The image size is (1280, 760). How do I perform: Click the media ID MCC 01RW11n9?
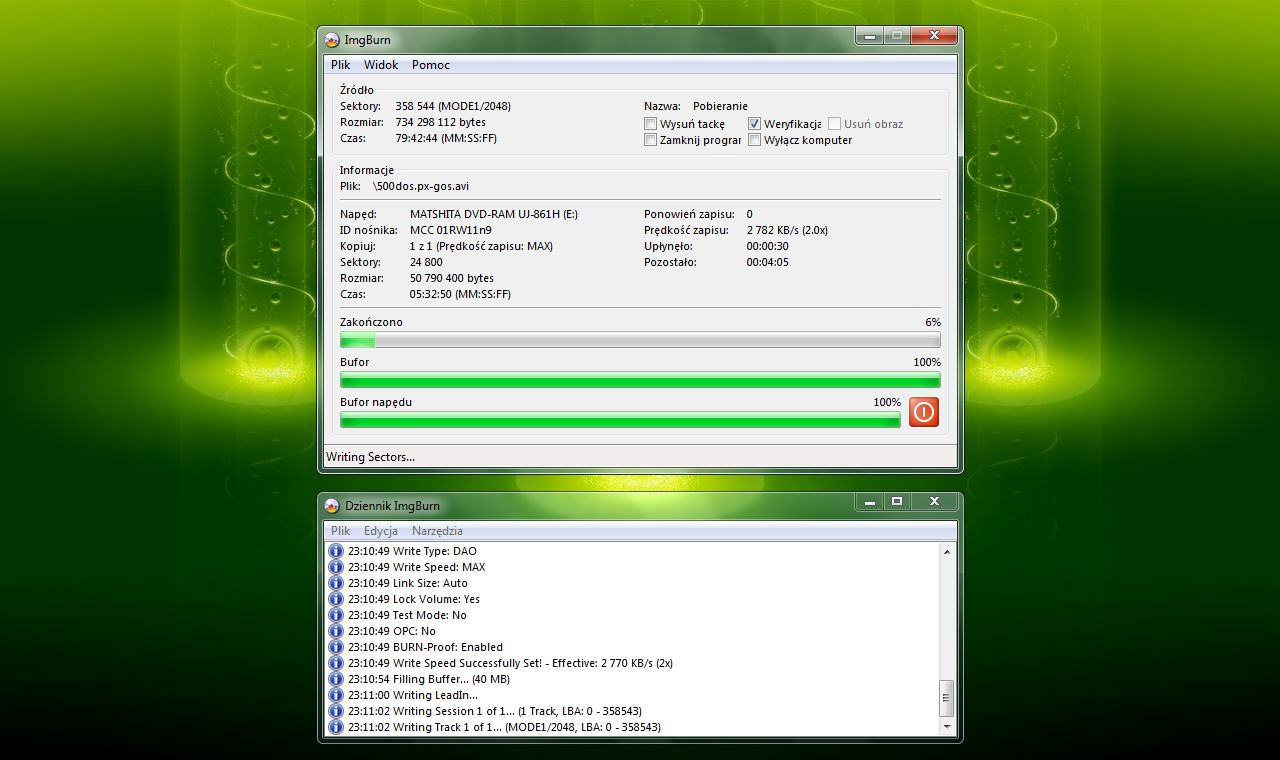(x=451, y=230)
